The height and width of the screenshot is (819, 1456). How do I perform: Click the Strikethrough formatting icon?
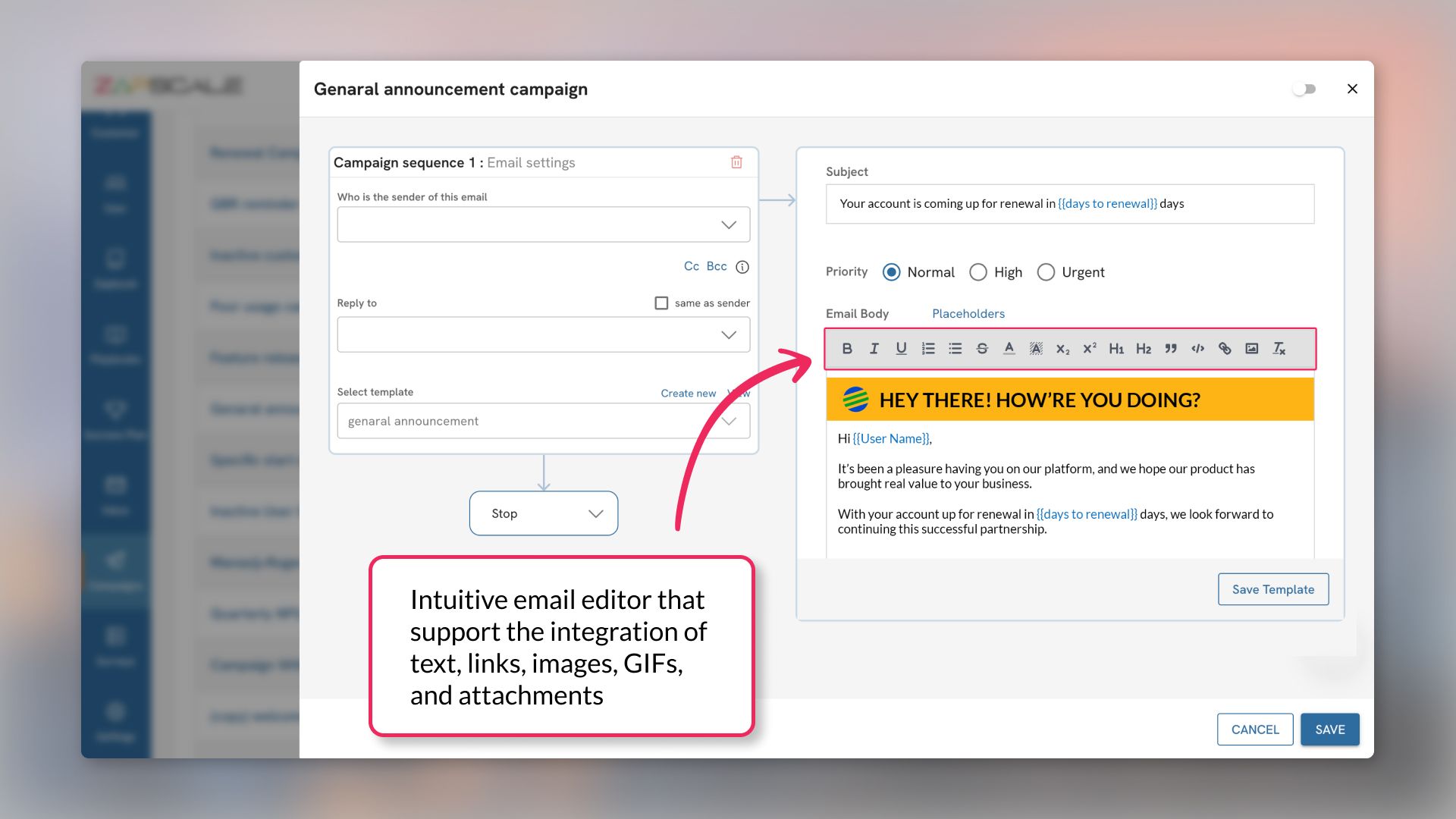980,348
